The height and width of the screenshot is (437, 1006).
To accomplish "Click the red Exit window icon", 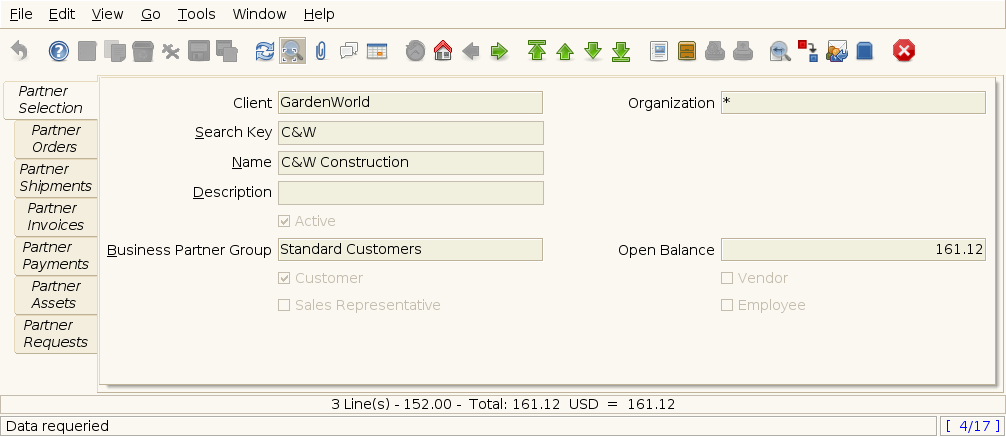I will (x=903, y=51).
